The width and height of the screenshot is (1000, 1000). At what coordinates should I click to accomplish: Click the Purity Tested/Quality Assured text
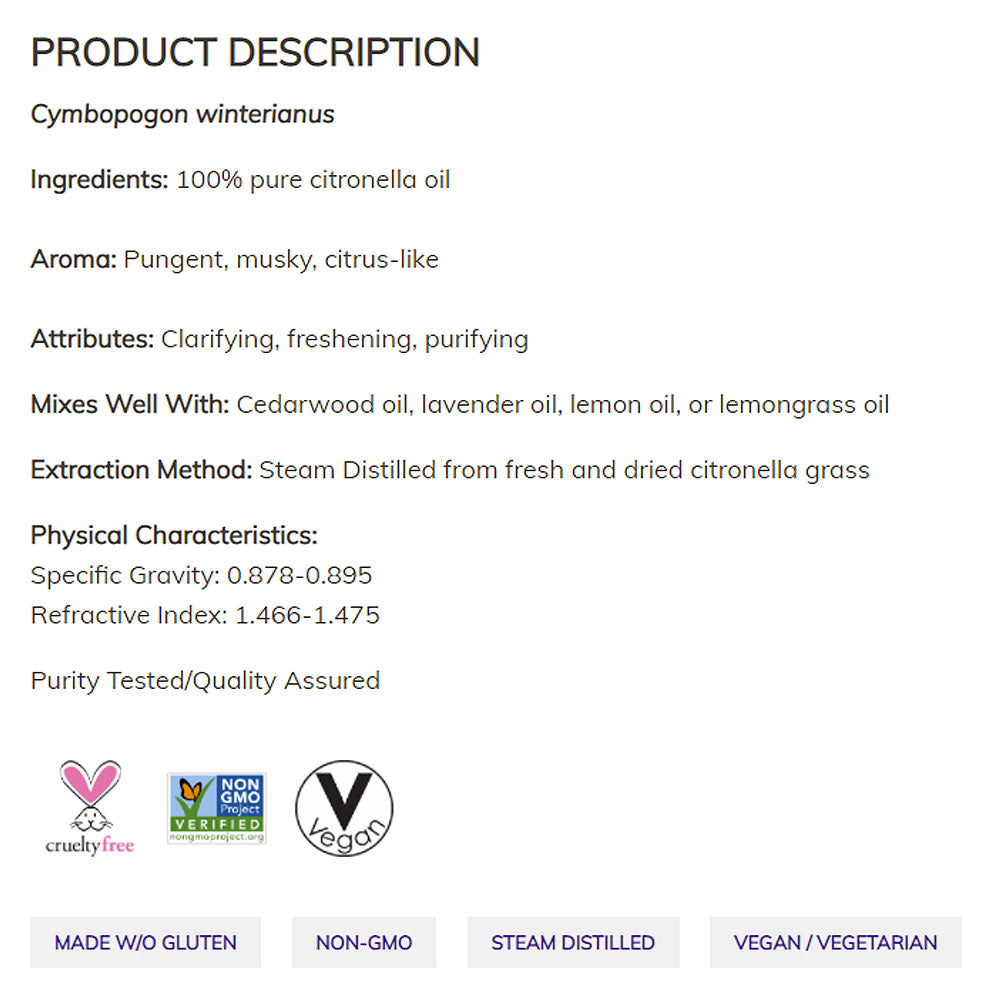click(x=205, y=681)
